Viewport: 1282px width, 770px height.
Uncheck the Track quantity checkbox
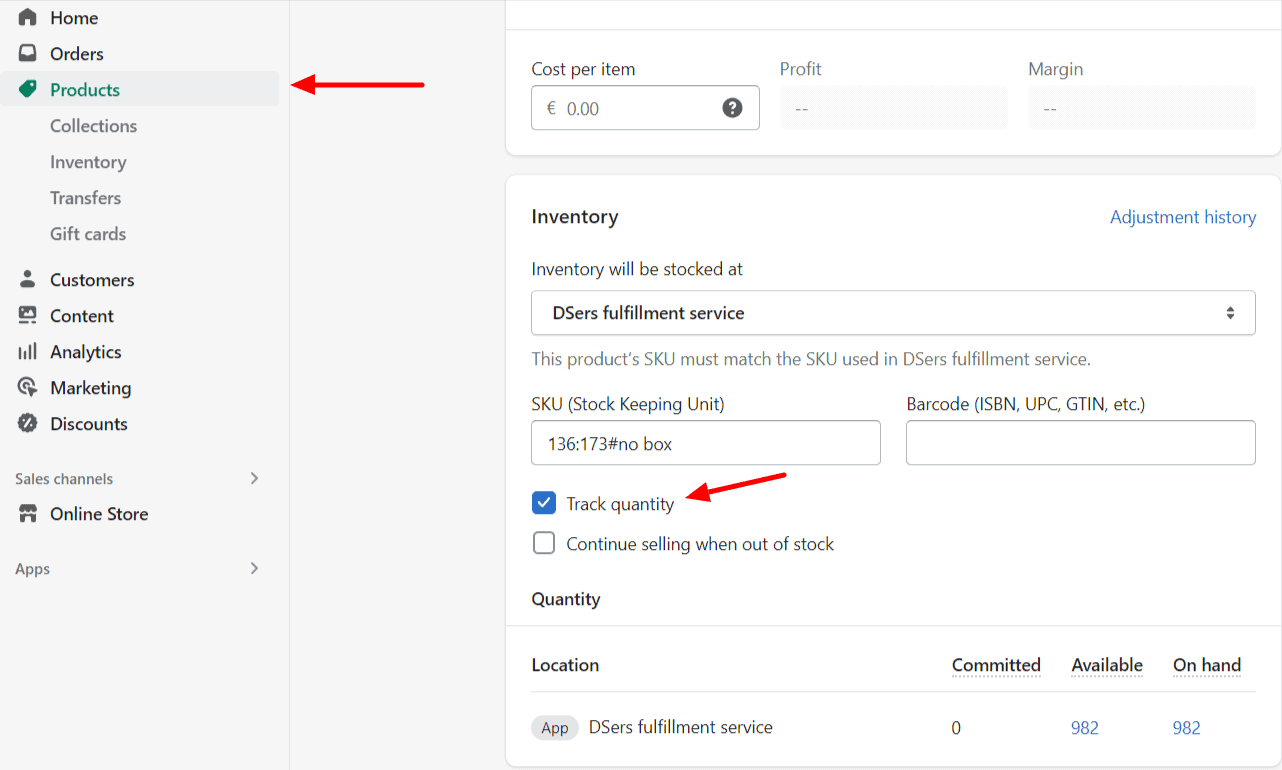[x=544, y=503]
